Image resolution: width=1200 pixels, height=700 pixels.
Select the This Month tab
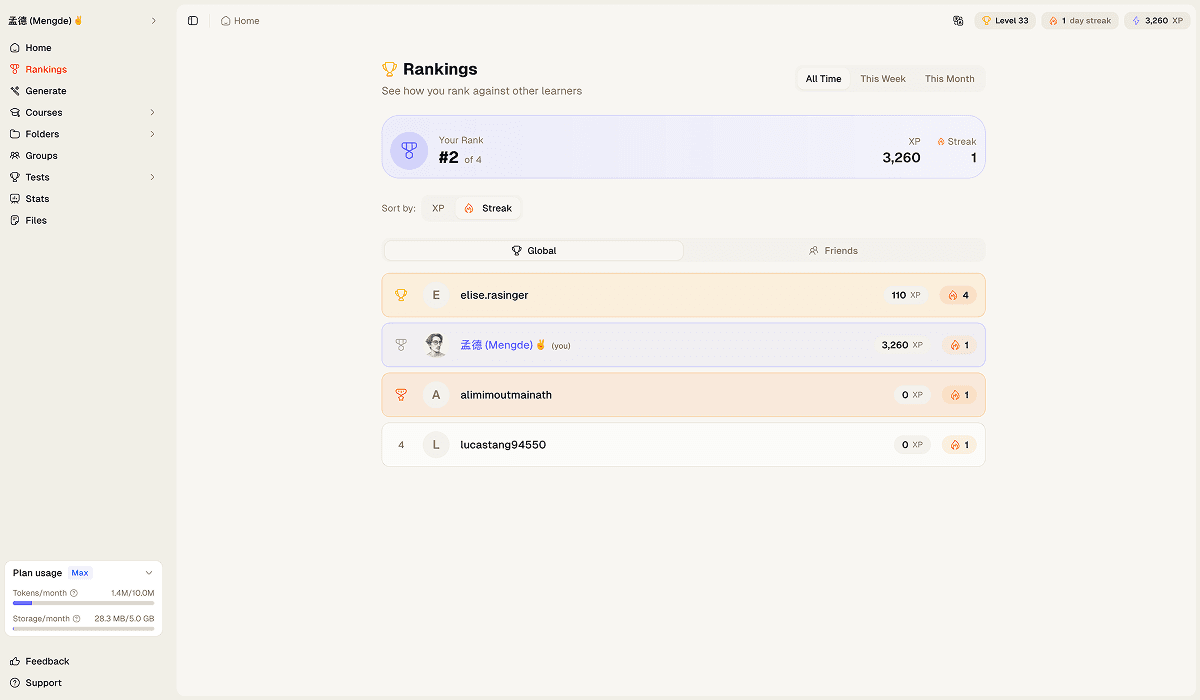pyautogui.click(x=949, y=78)
